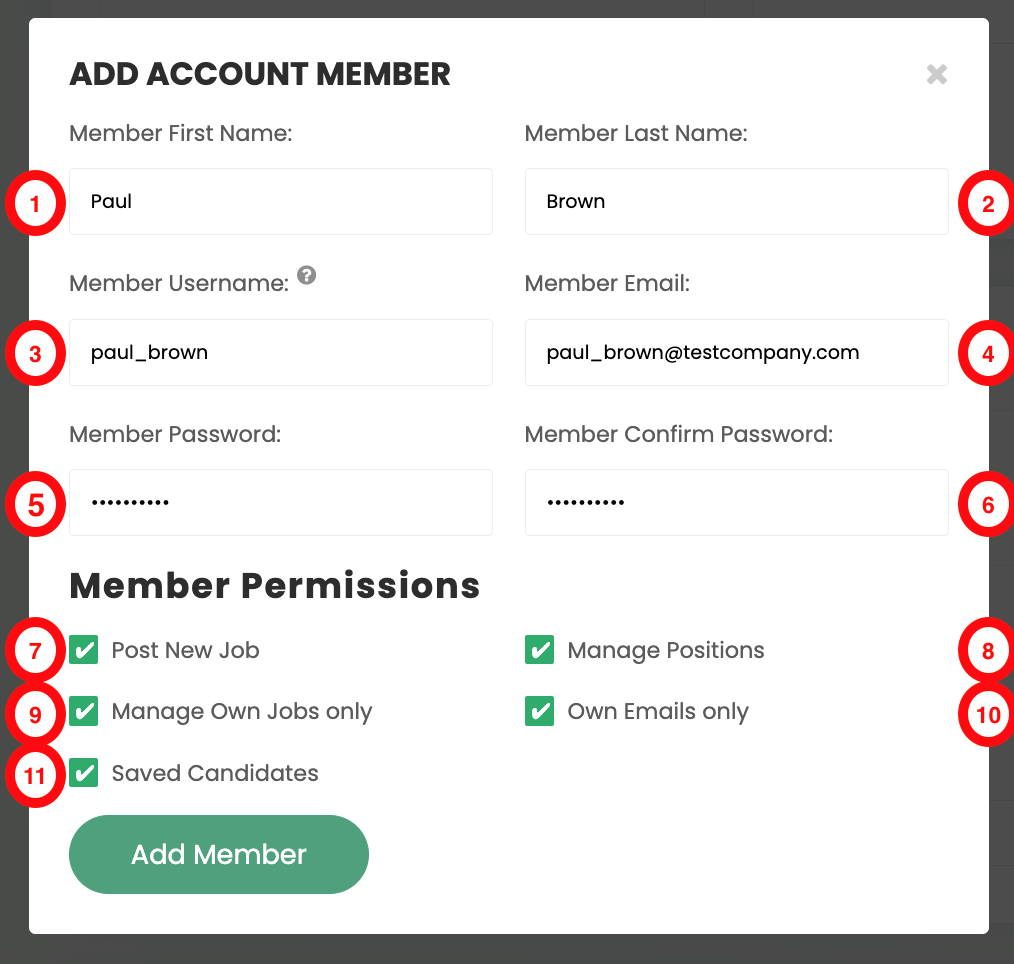Click the red circle marker numbered 9

coord(36,714)
